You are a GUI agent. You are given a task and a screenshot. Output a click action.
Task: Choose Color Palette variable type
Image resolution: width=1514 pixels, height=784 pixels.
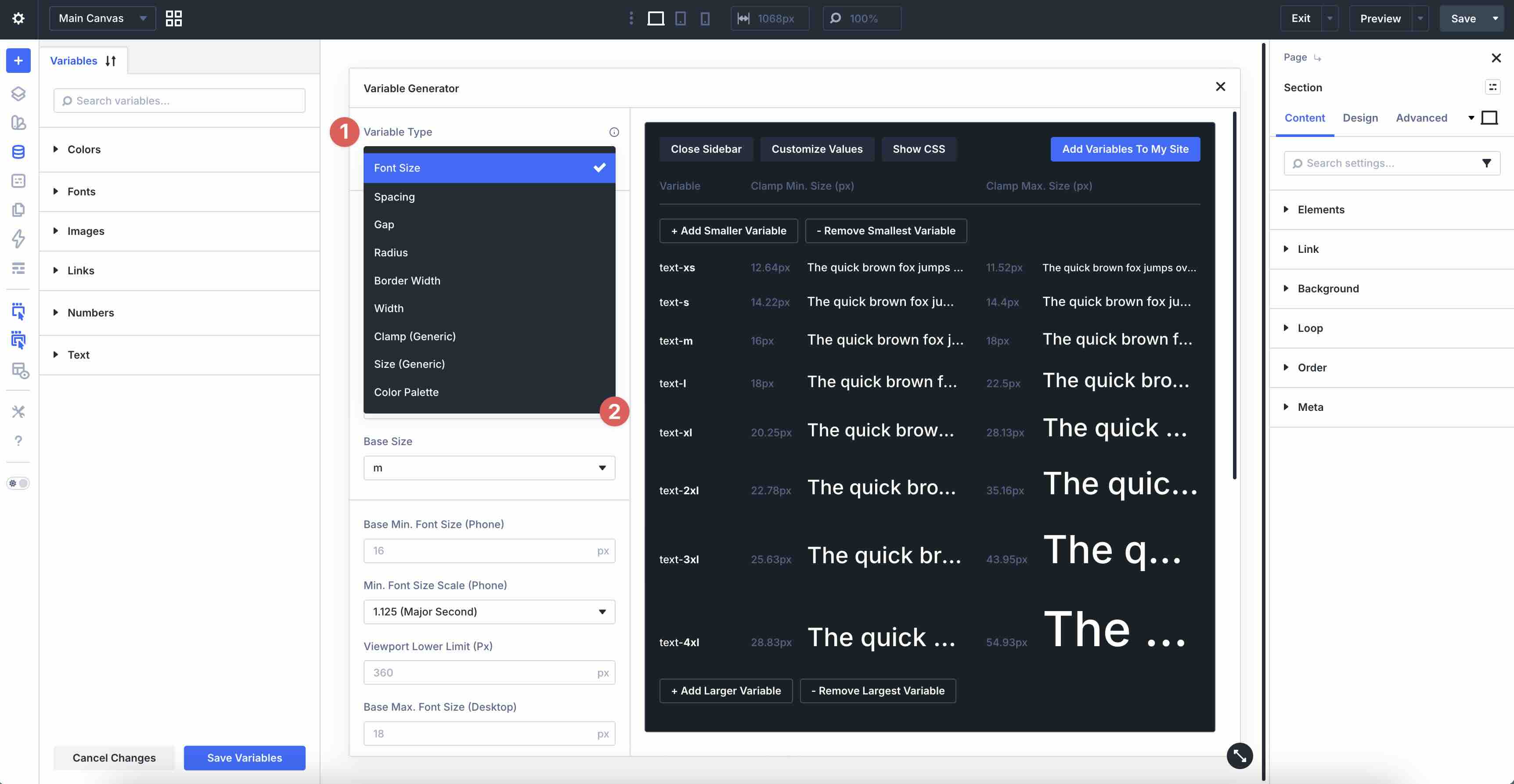(x=489, y=392)
